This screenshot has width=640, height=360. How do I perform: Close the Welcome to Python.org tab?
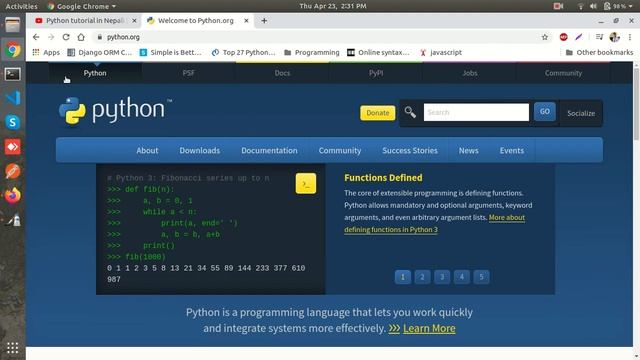[x=246, y=20]
